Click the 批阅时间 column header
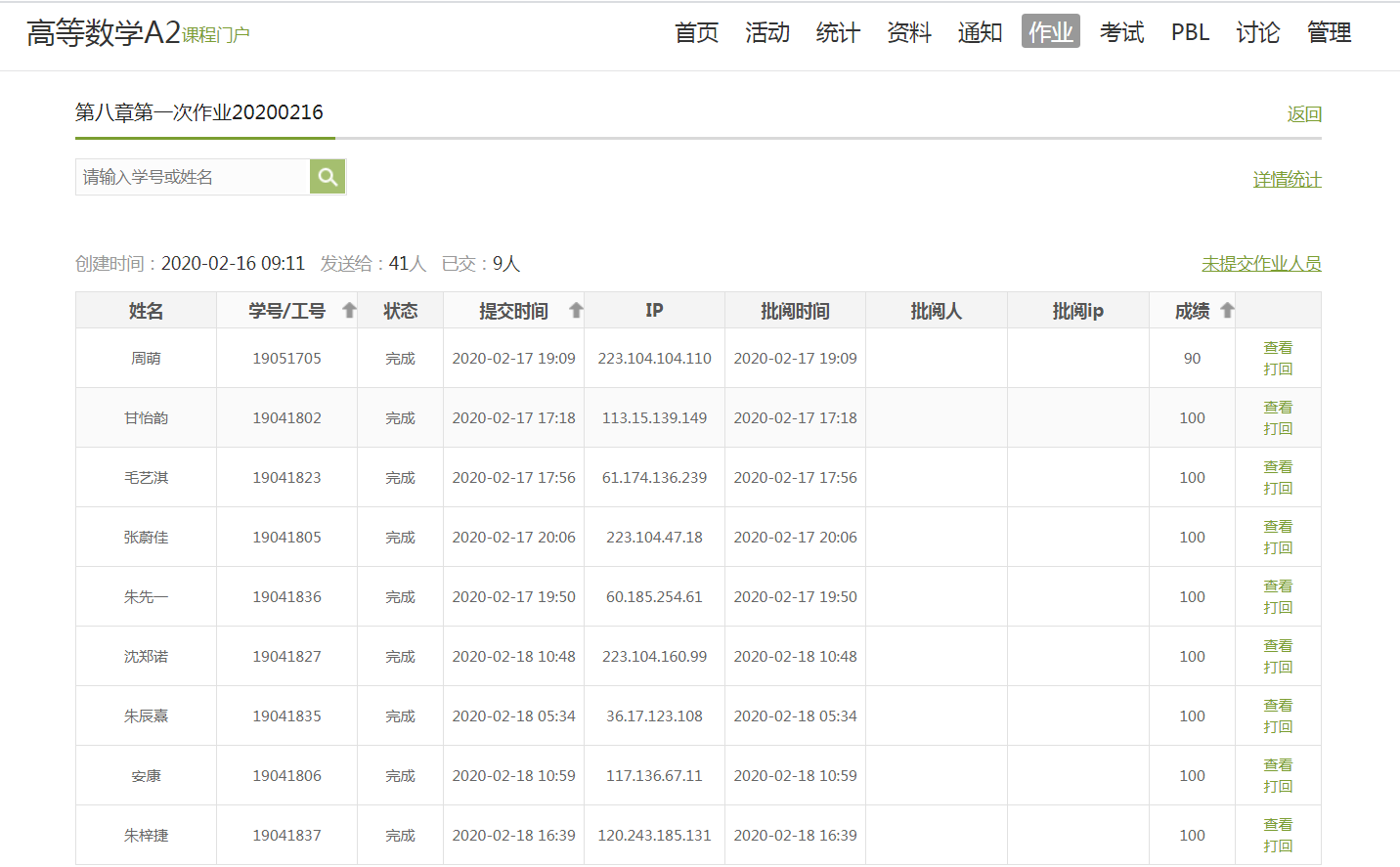1400x867 pixels. click(x=795, y=311)
